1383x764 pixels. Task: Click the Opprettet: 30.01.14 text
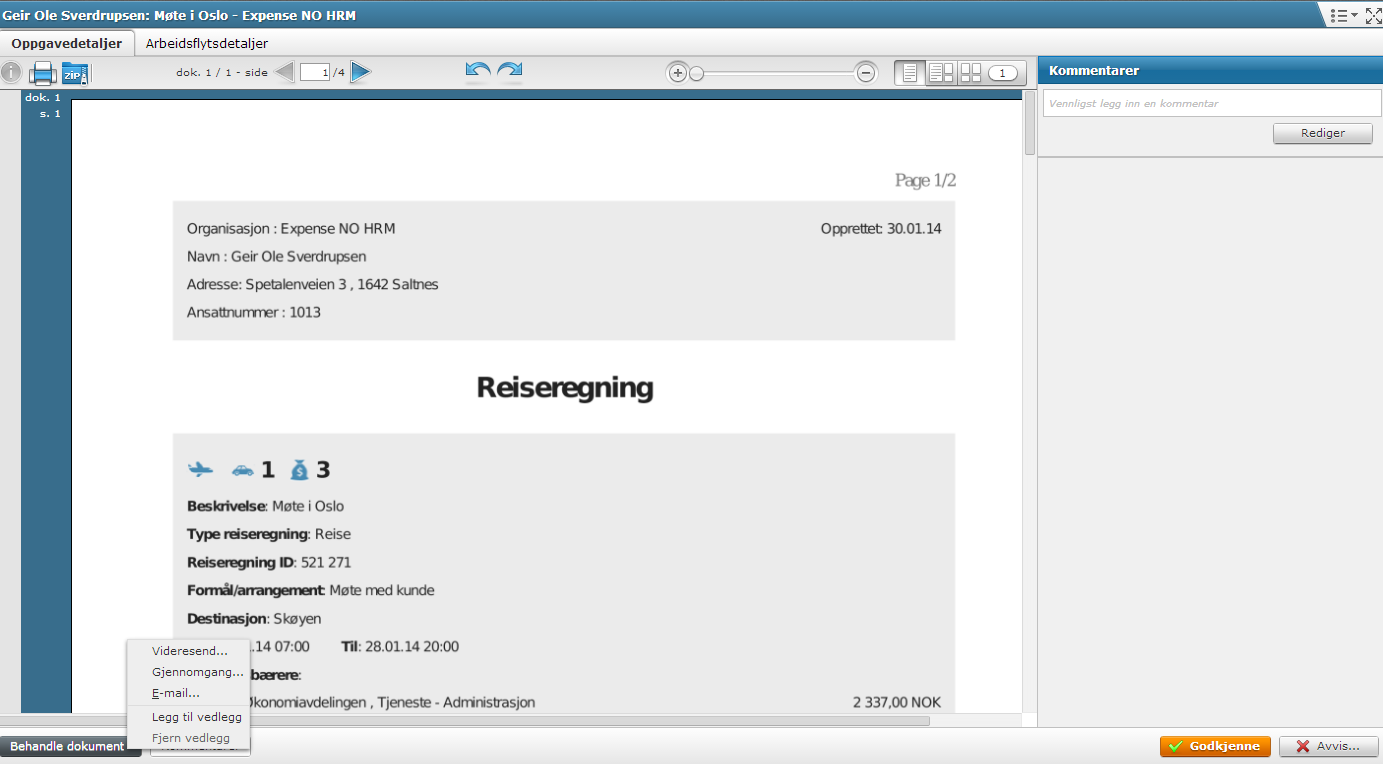(x=881, y=229)
